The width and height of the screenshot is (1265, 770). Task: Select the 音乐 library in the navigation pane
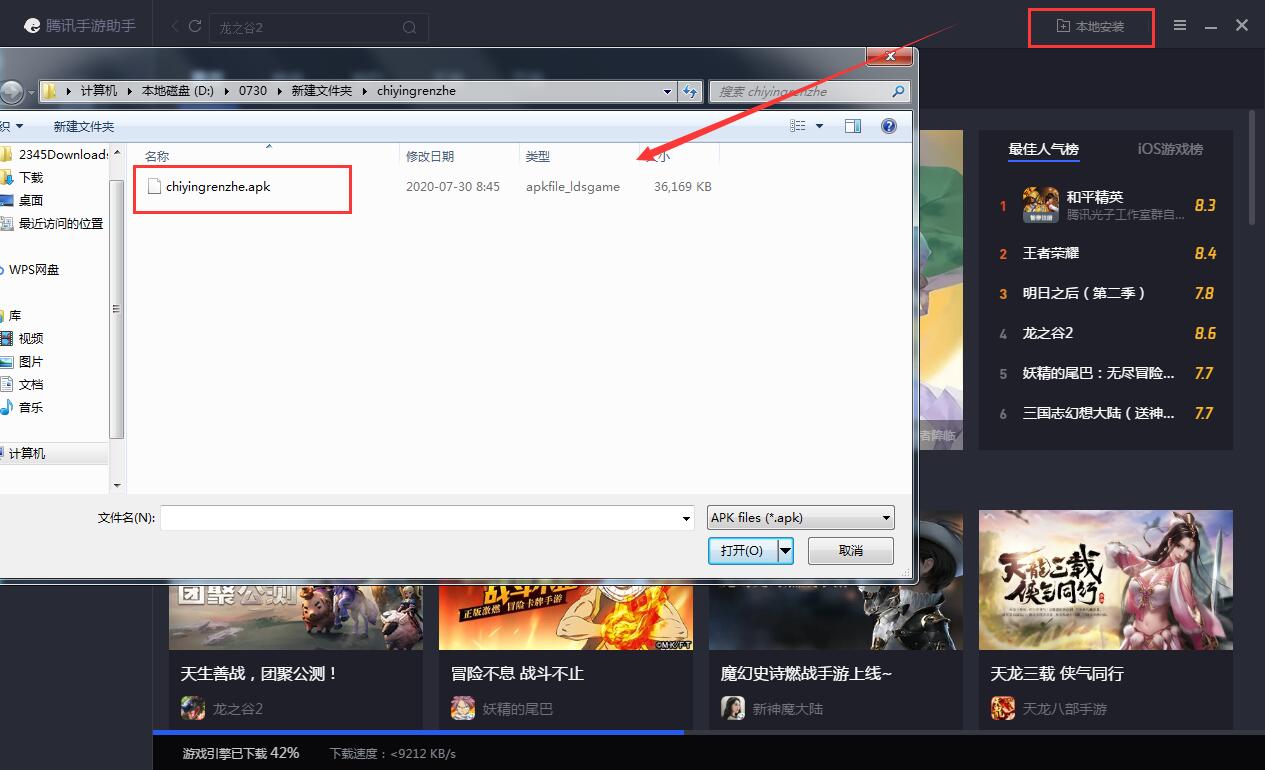(30, 407)
